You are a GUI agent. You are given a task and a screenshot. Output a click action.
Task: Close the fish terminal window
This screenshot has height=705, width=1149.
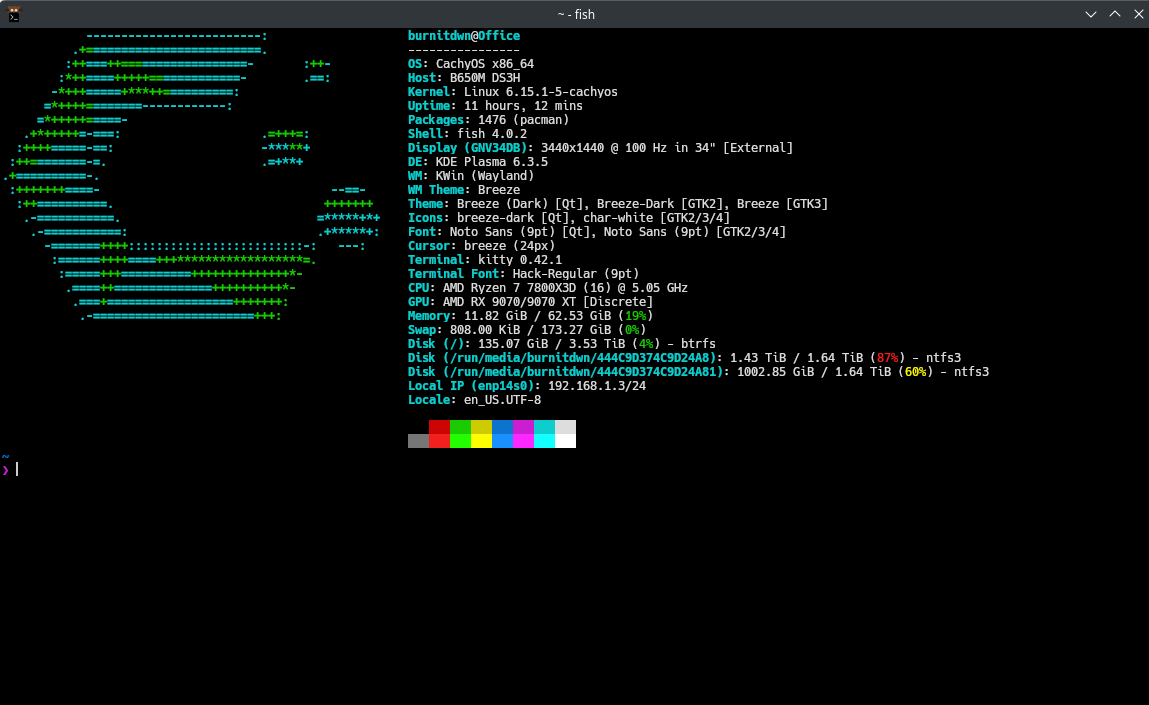1138,14
